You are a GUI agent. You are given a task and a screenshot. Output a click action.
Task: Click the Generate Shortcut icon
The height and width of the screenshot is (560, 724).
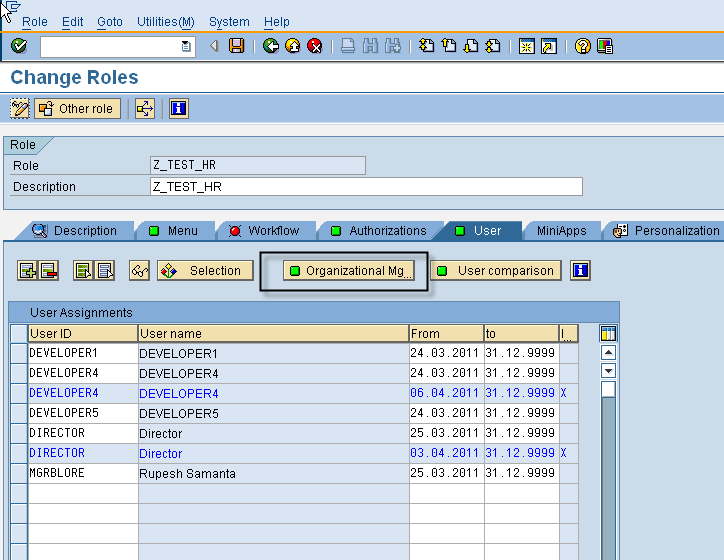[549, 46]
